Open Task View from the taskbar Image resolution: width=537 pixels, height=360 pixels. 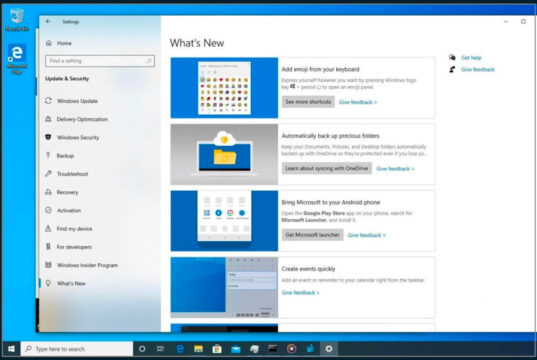[160, 349]
